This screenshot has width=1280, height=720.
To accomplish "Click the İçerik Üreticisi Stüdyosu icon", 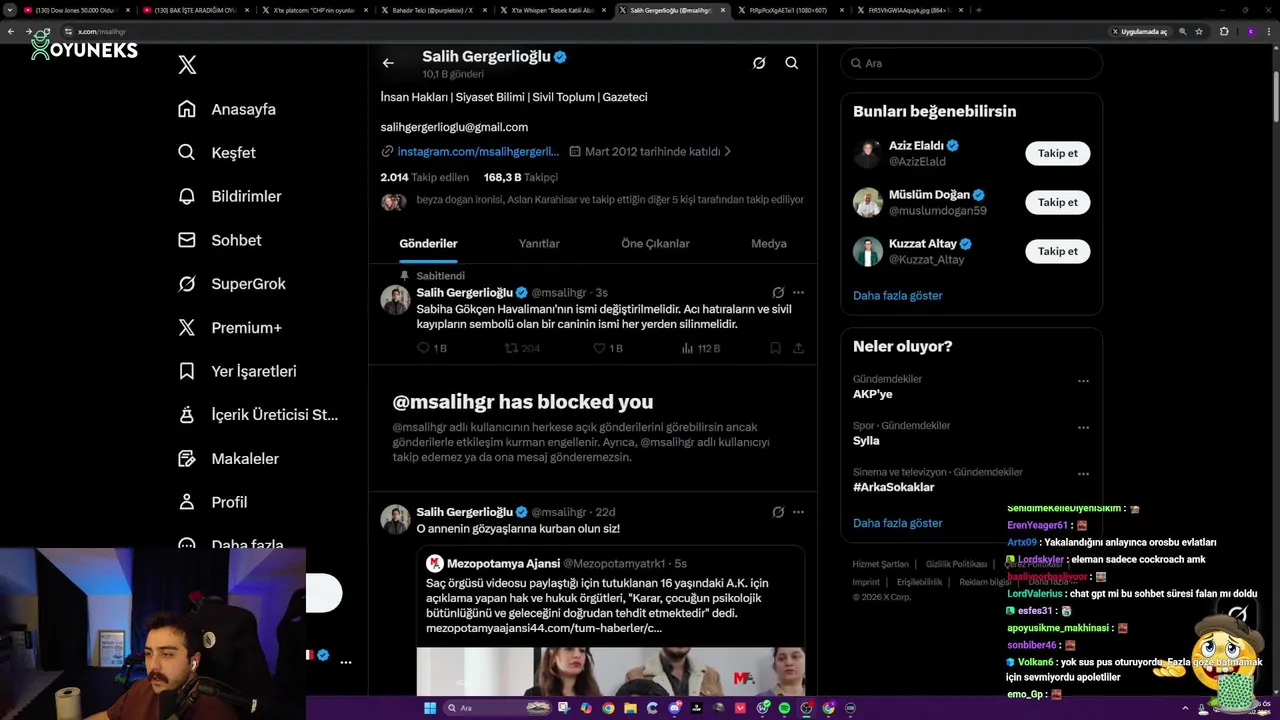I will [x=187, y=415].
